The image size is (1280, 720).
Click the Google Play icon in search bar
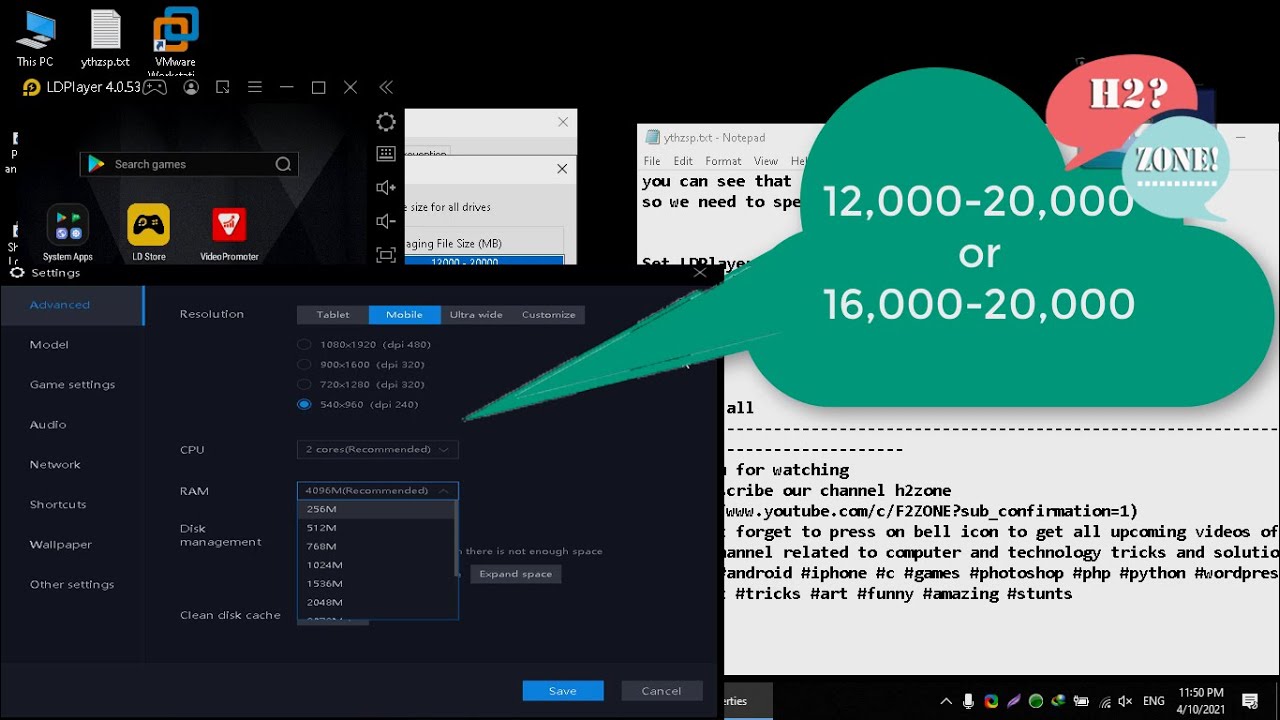(96, 164)
